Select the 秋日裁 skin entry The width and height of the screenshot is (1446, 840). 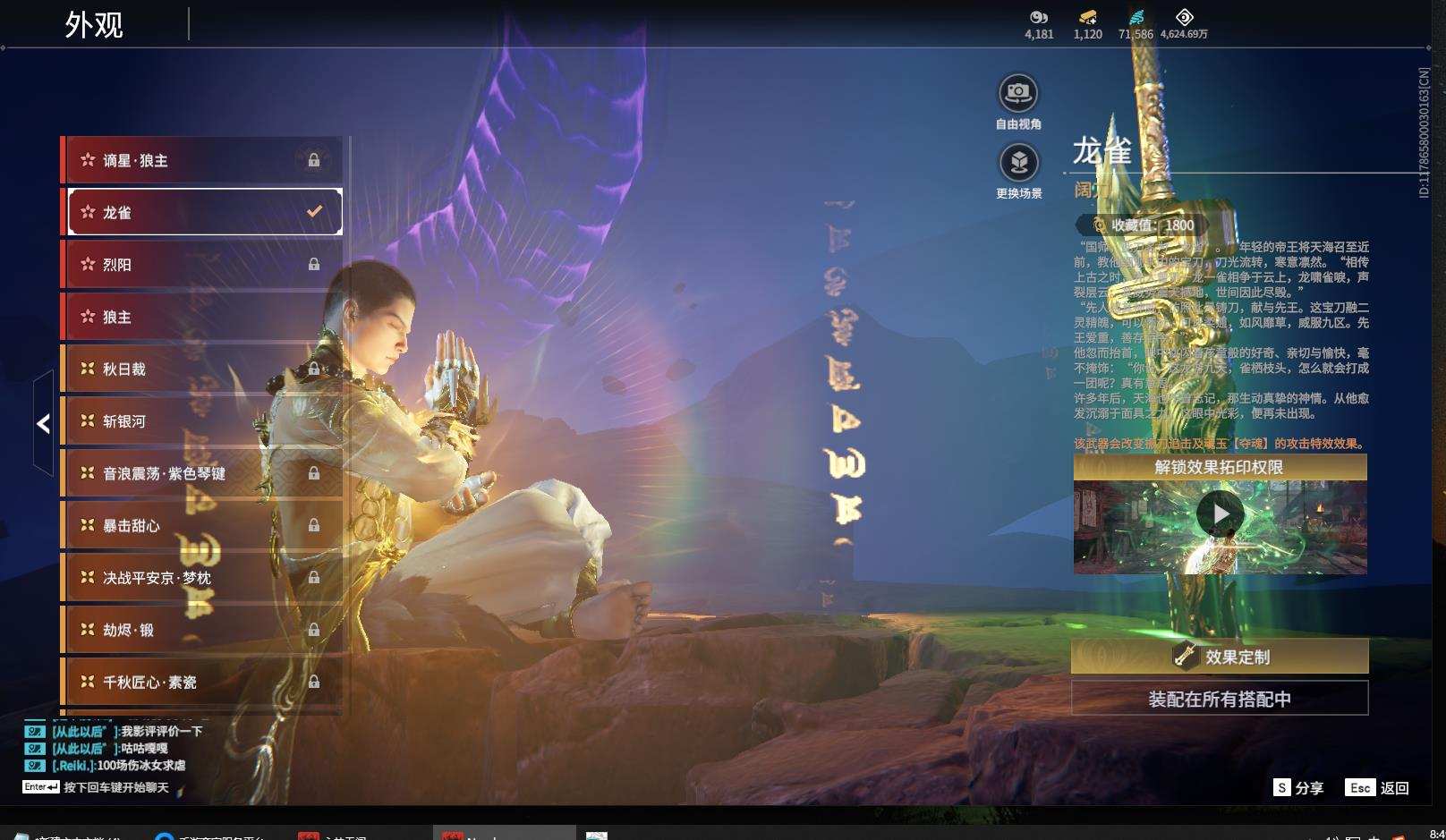click(x=202, y=369)
